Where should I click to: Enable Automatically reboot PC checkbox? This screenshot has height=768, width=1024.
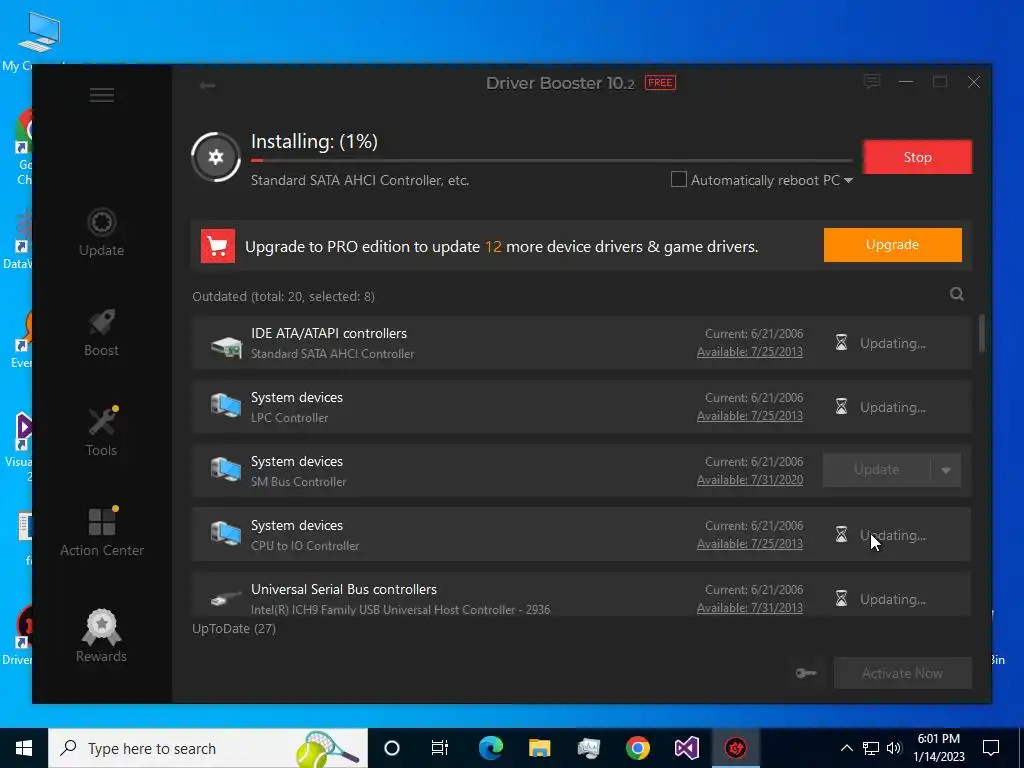point(679,180)
